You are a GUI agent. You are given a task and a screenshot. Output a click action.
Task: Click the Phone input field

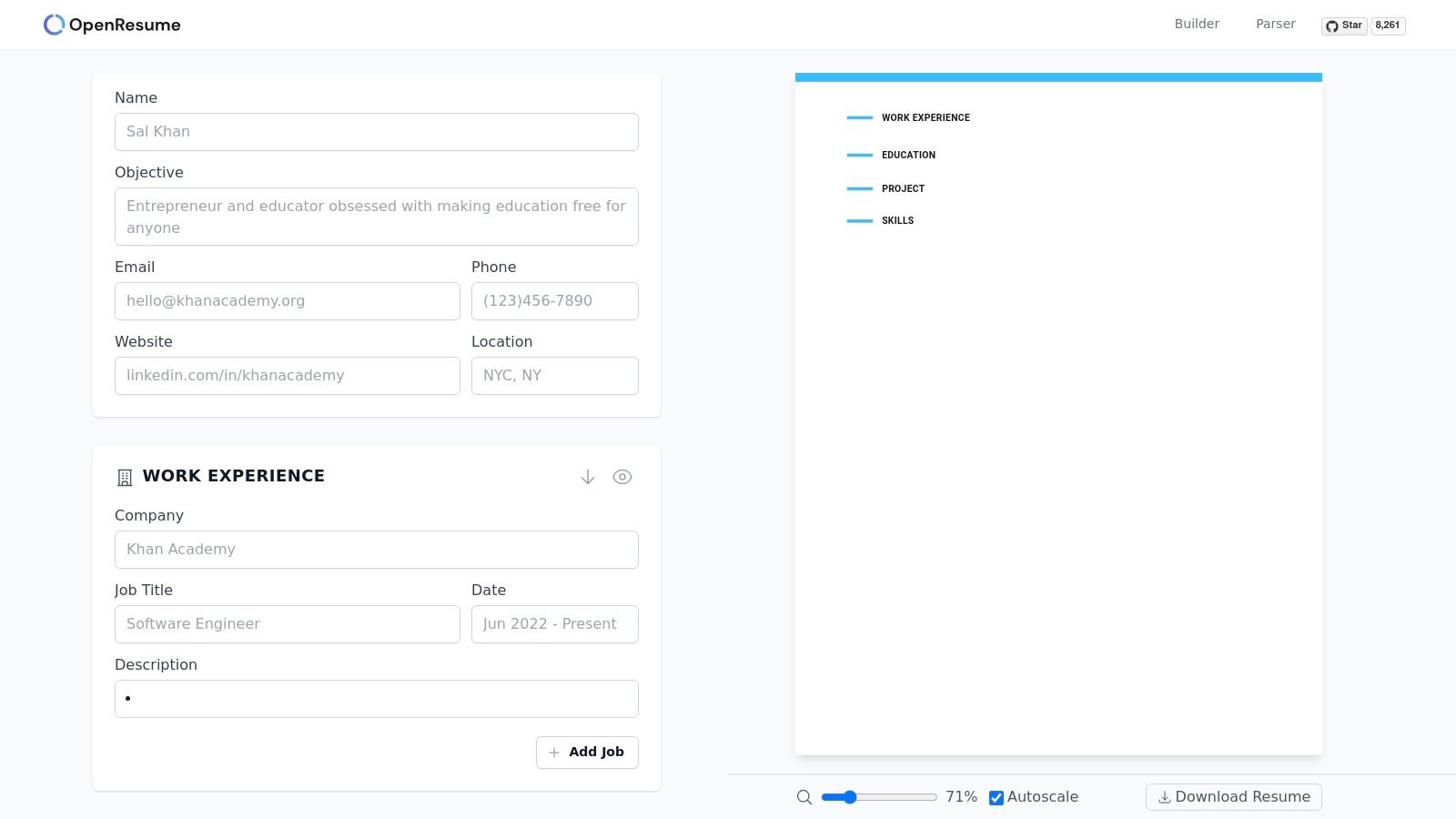[554, 300]
